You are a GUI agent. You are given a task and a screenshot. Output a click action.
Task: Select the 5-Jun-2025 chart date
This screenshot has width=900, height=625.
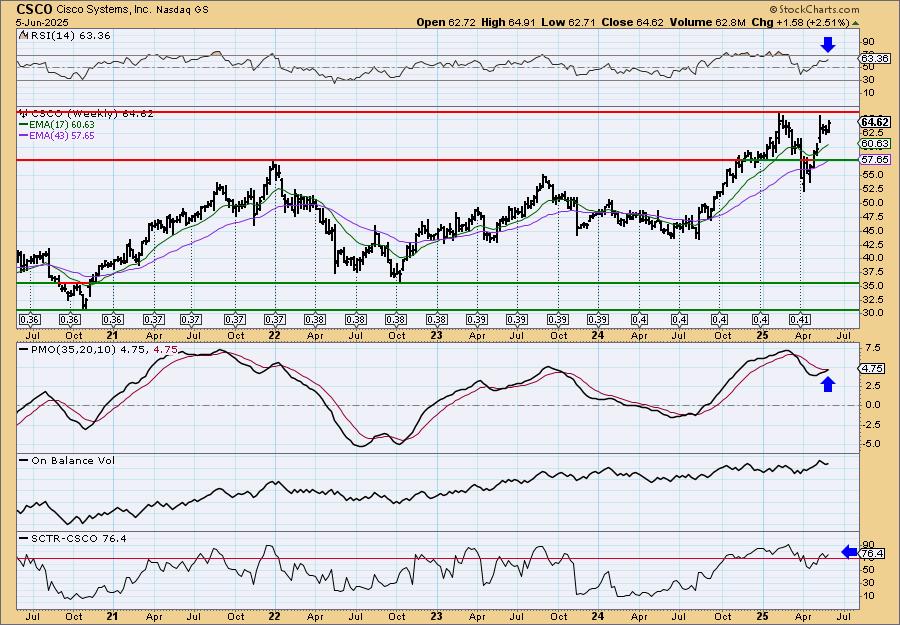click(42, 22)
